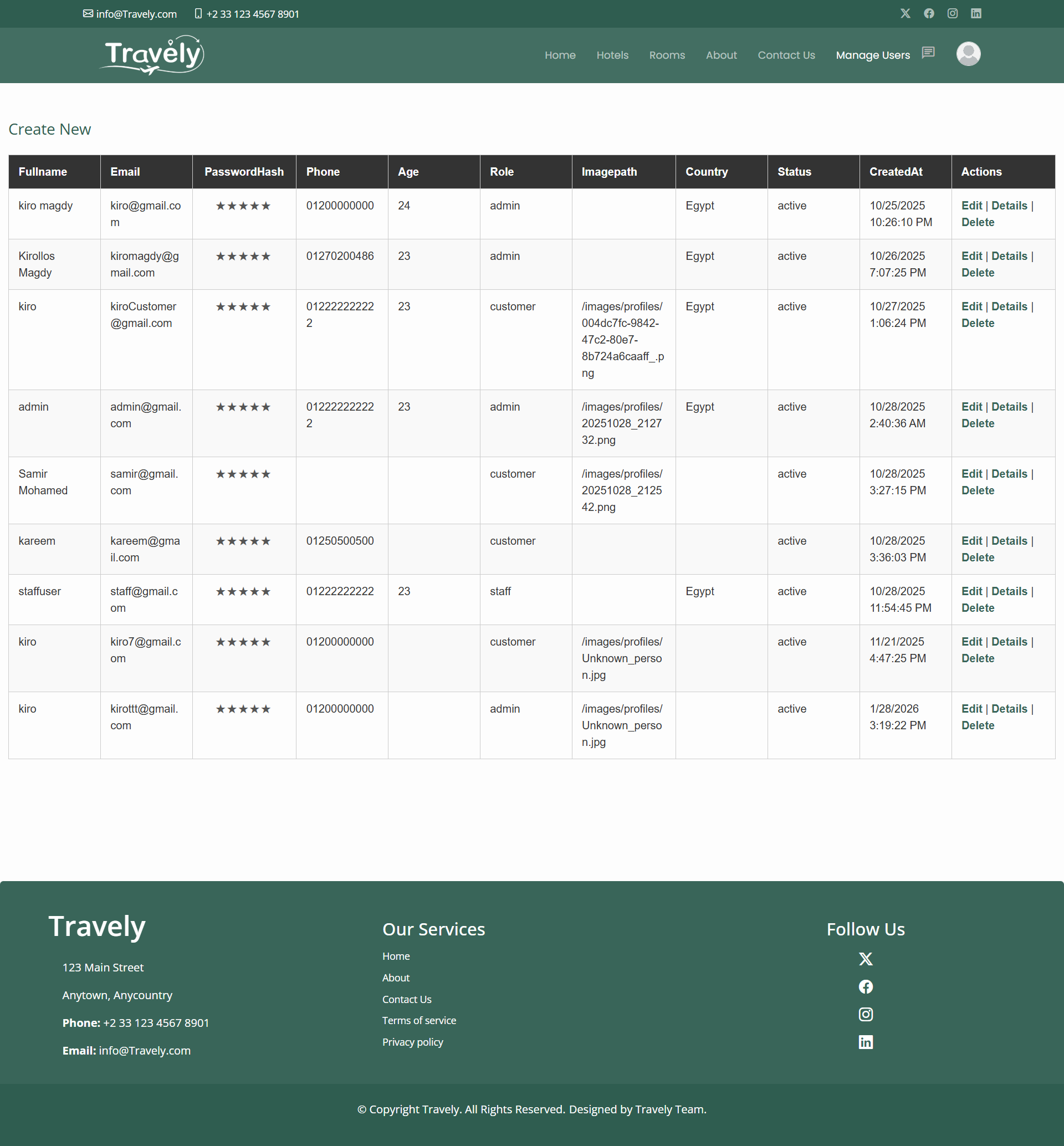Open the Facebook icon in the top bar
The height and width of the screenshot is (1146, 1064).
tap(929, 13)
